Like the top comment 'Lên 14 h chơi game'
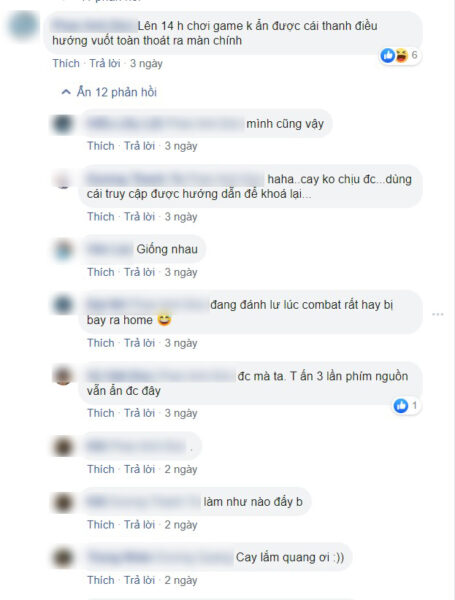This screenshot has width=455, height=600. (66, 63)
